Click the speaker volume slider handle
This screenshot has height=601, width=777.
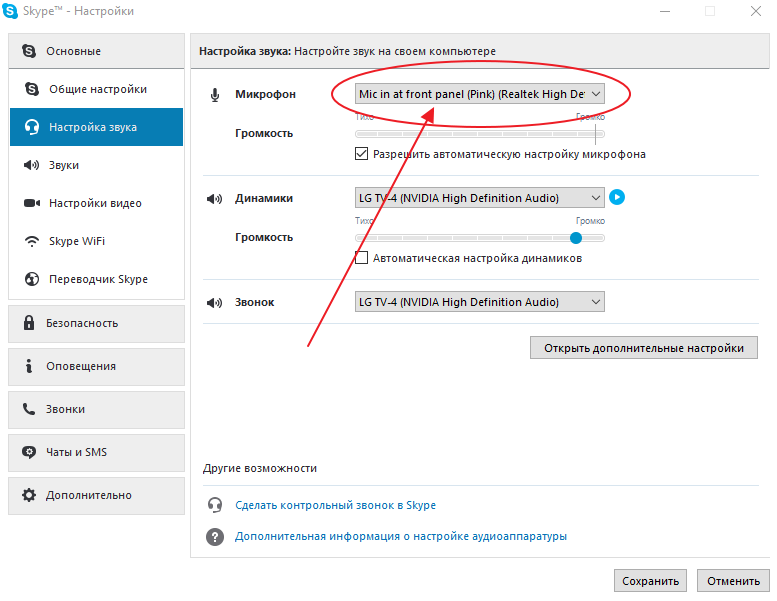coord(576,238)
